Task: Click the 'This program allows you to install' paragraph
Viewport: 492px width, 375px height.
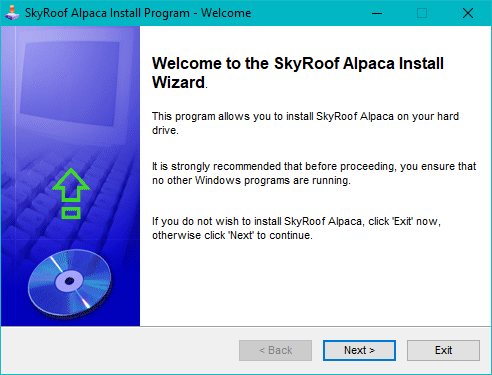Action: click(305, 123)
